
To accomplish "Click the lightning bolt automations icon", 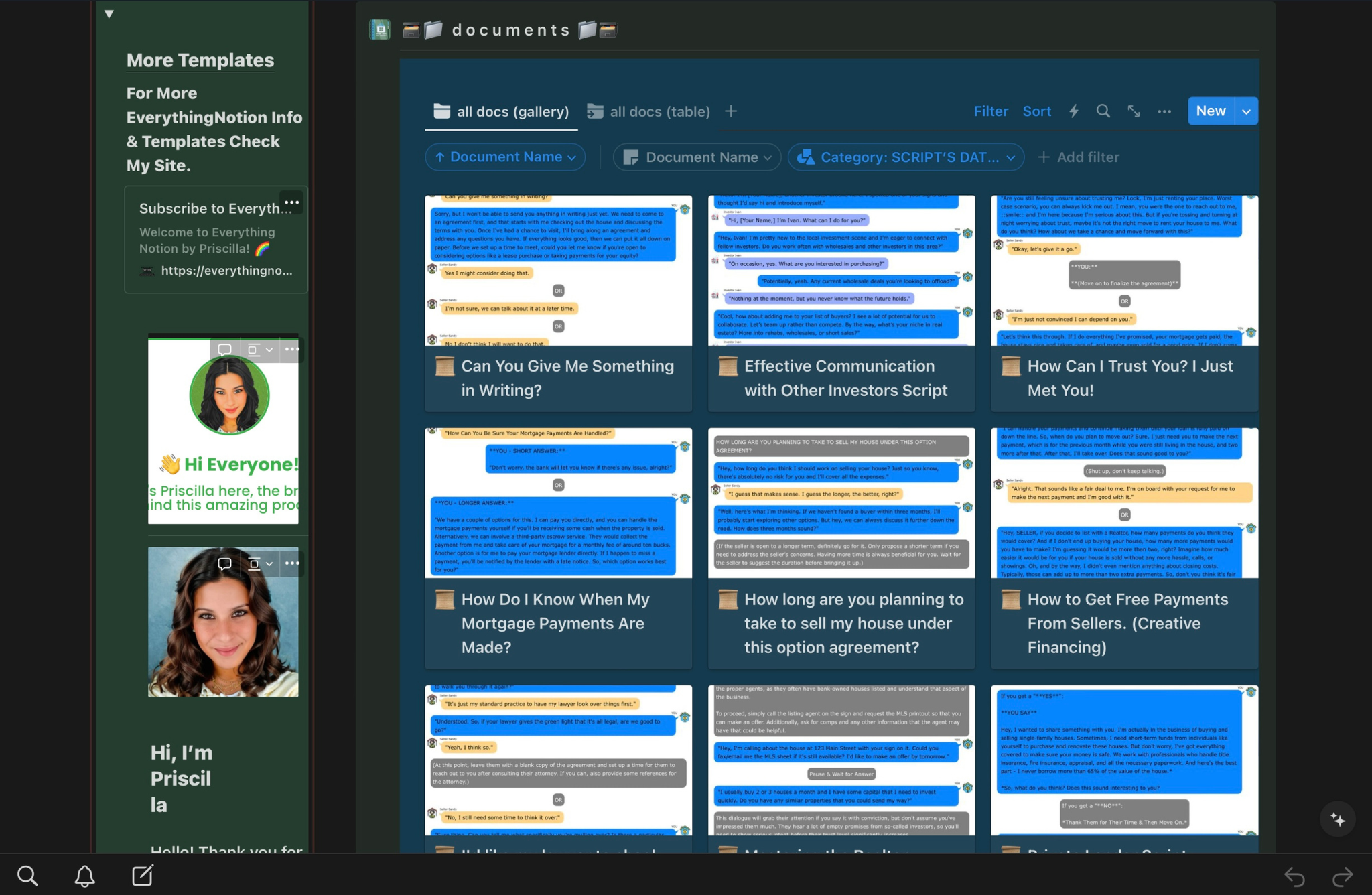I will [1074, 111].
